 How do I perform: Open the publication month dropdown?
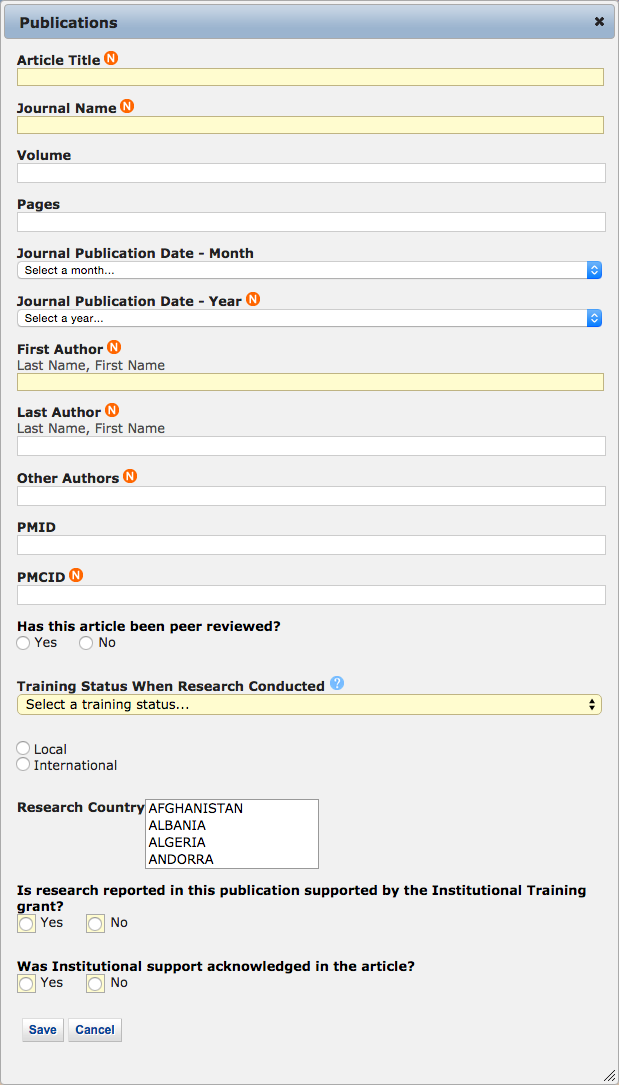click(x=309, y=270)
